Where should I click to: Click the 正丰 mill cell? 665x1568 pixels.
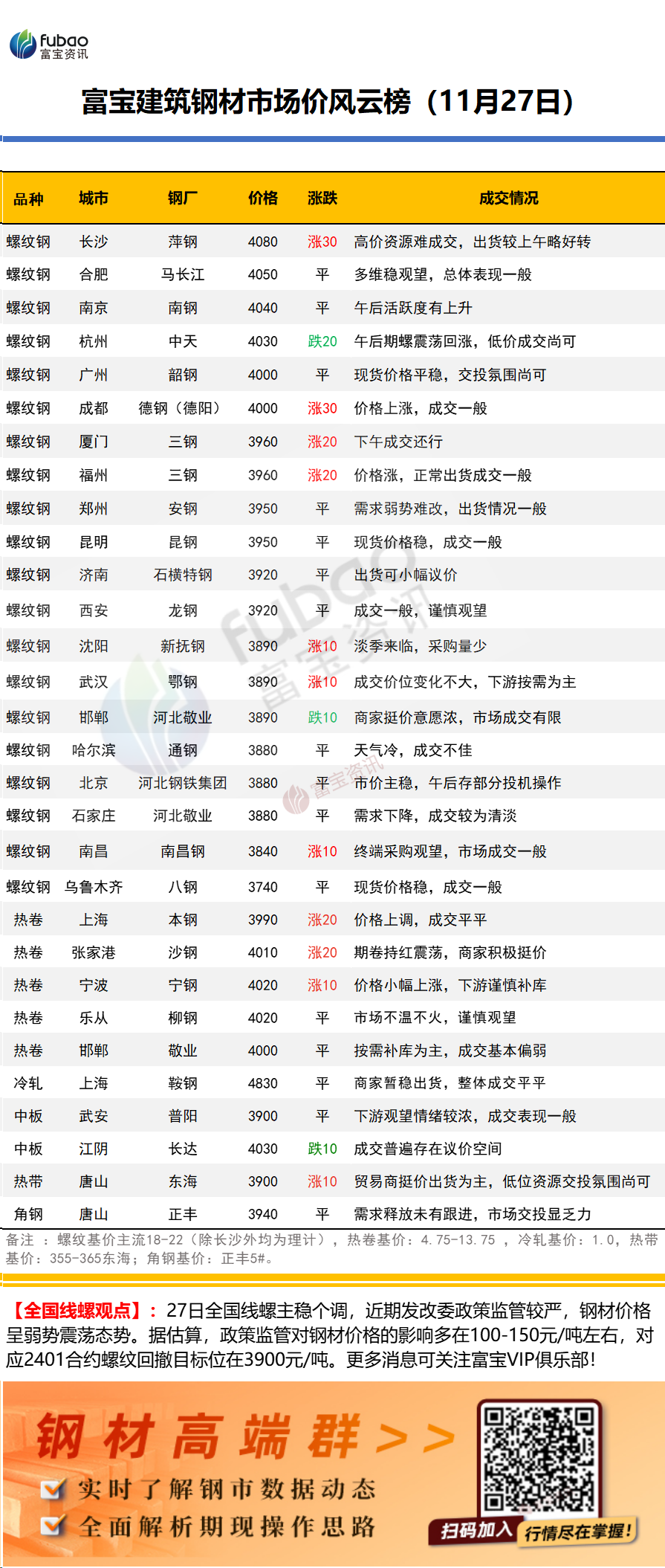coord(183,1214)
